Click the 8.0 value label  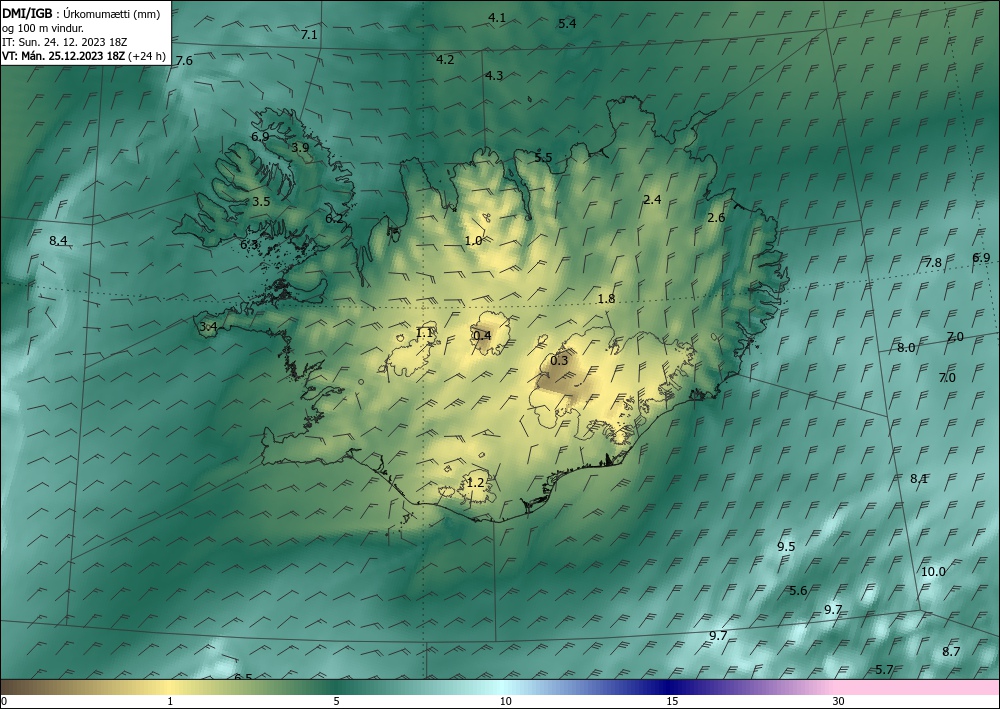tap(906, 348)
